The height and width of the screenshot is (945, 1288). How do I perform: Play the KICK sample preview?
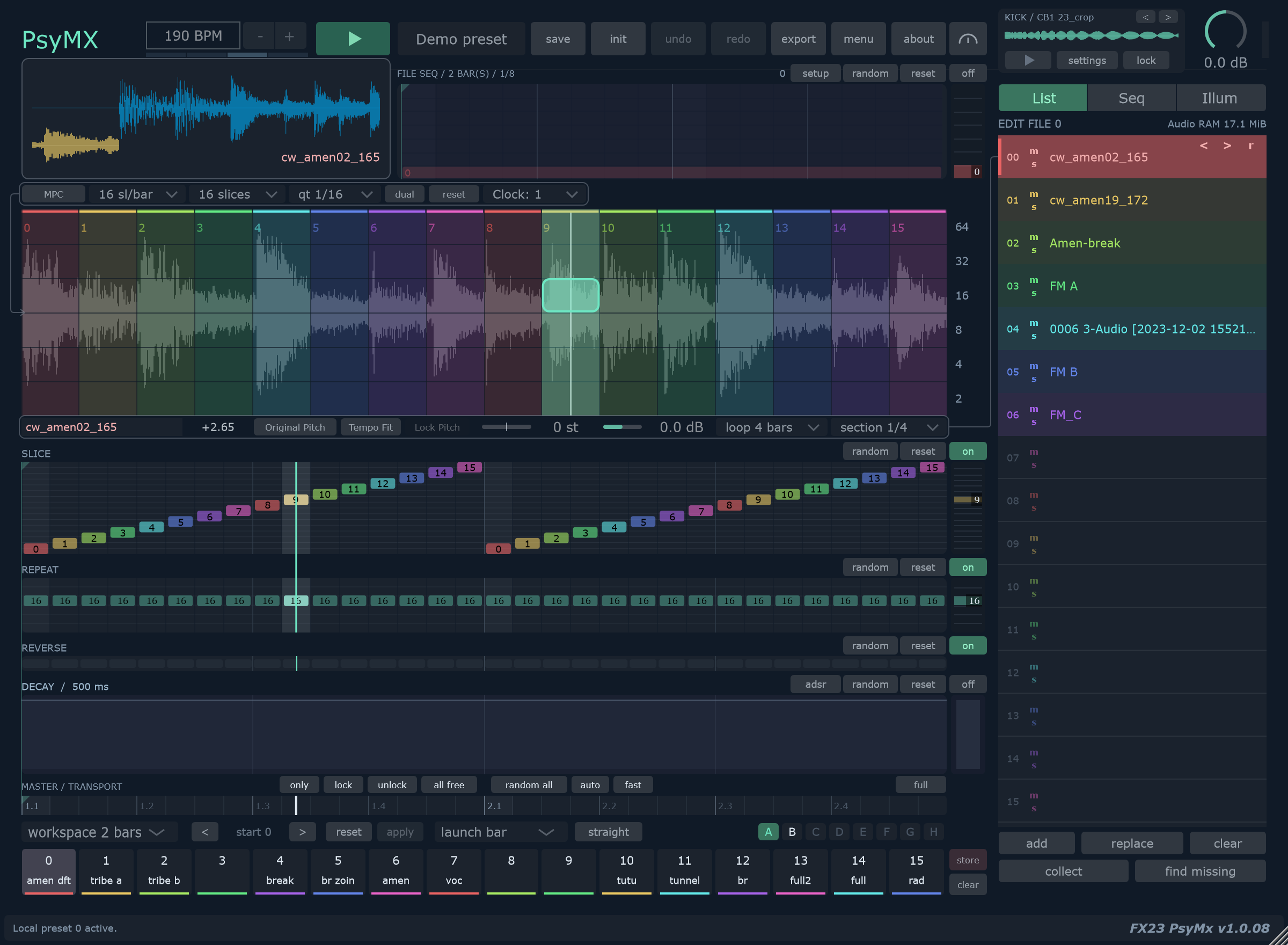tap(1028, 60)
